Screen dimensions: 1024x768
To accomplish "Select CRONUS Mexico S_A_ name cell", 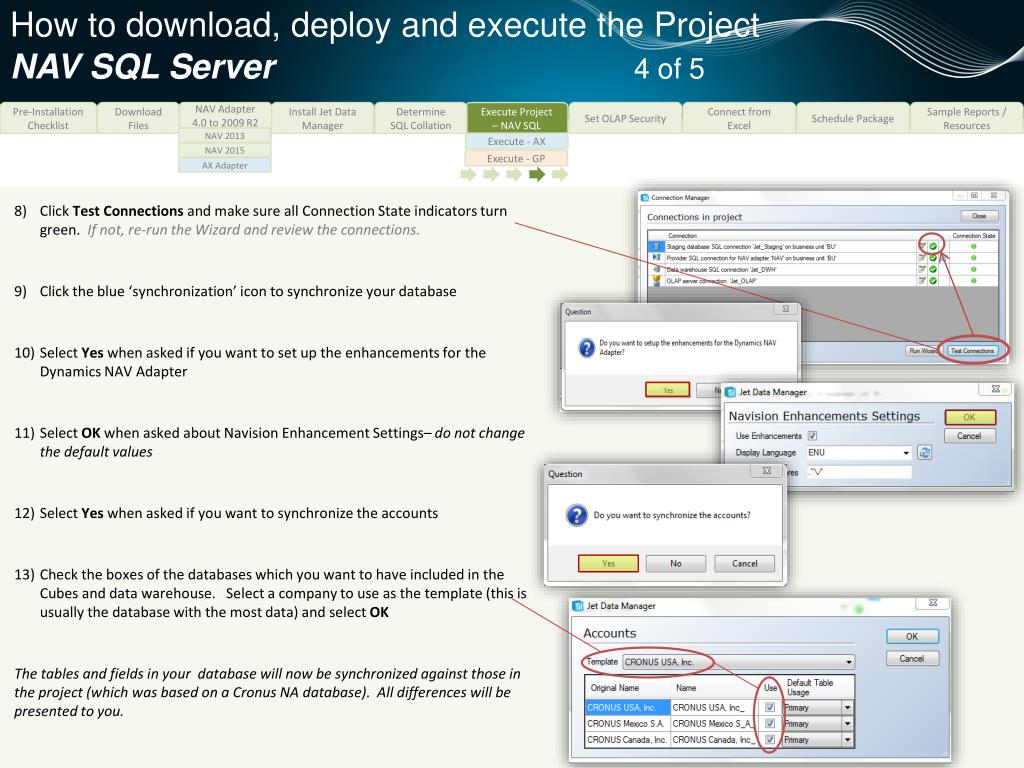I will 713,724.
